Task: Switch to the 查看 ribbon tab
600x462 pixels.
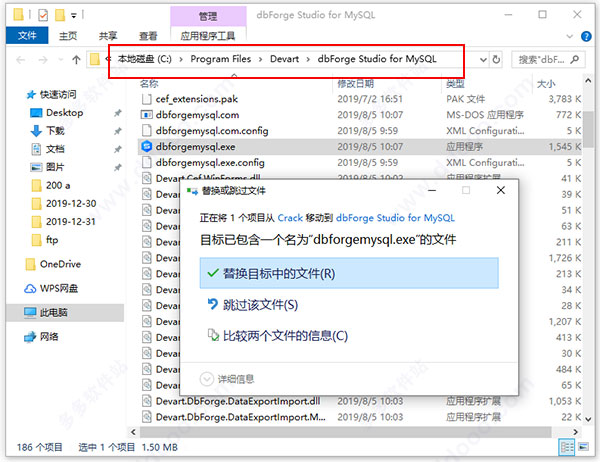Action: 148,36
